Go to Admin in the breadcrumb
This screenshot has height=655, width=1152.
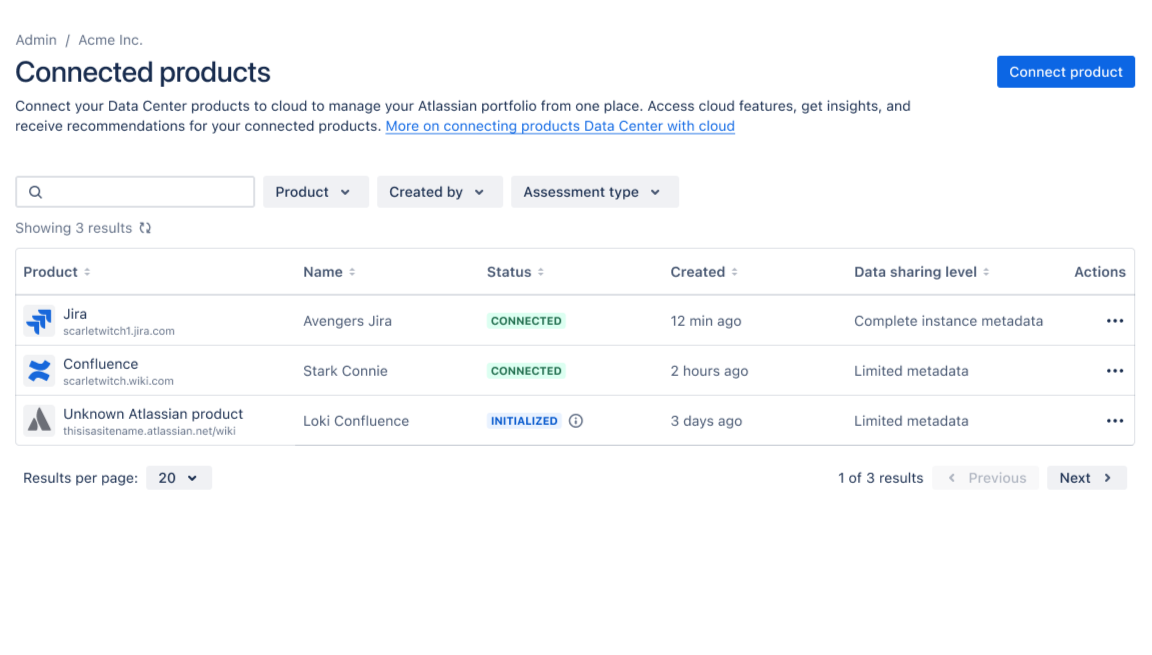click(x=36, y=40)
